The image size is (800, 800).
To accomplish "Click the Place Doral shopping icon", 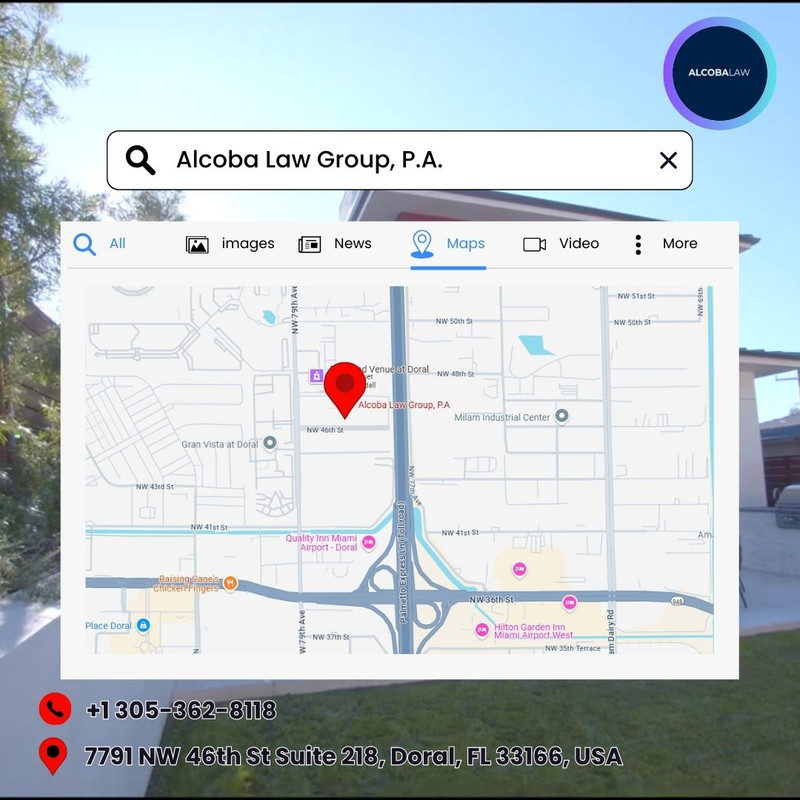I will tap(143, 625).
